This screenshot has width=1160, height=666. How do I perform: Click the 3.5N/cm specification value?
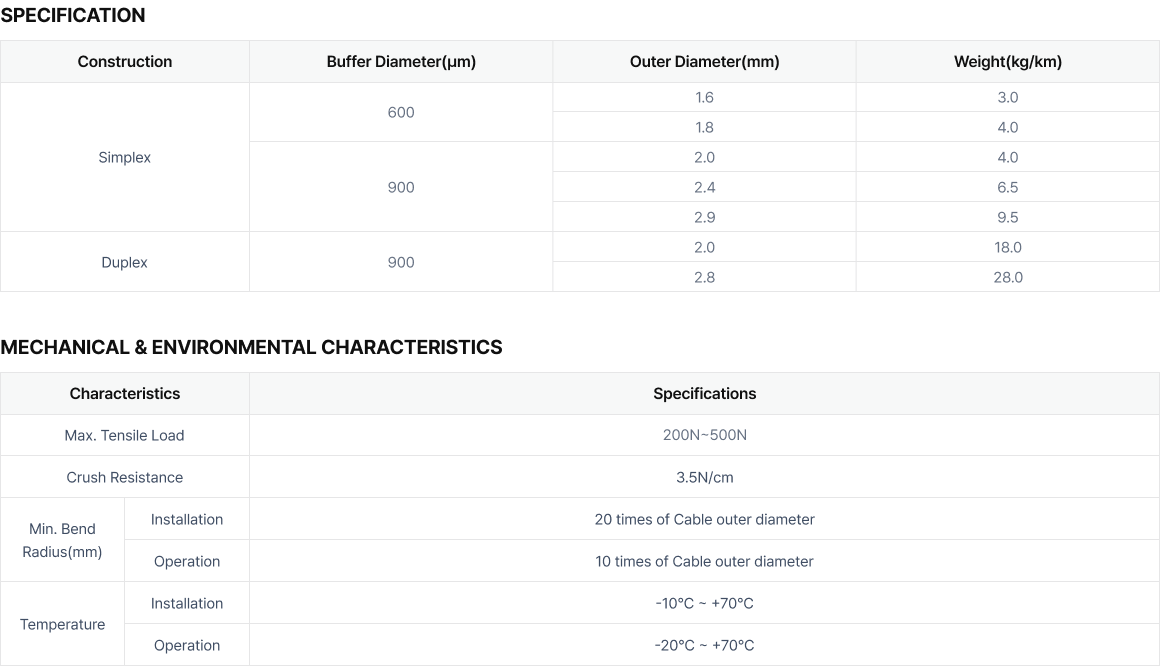tap(704, 477)
